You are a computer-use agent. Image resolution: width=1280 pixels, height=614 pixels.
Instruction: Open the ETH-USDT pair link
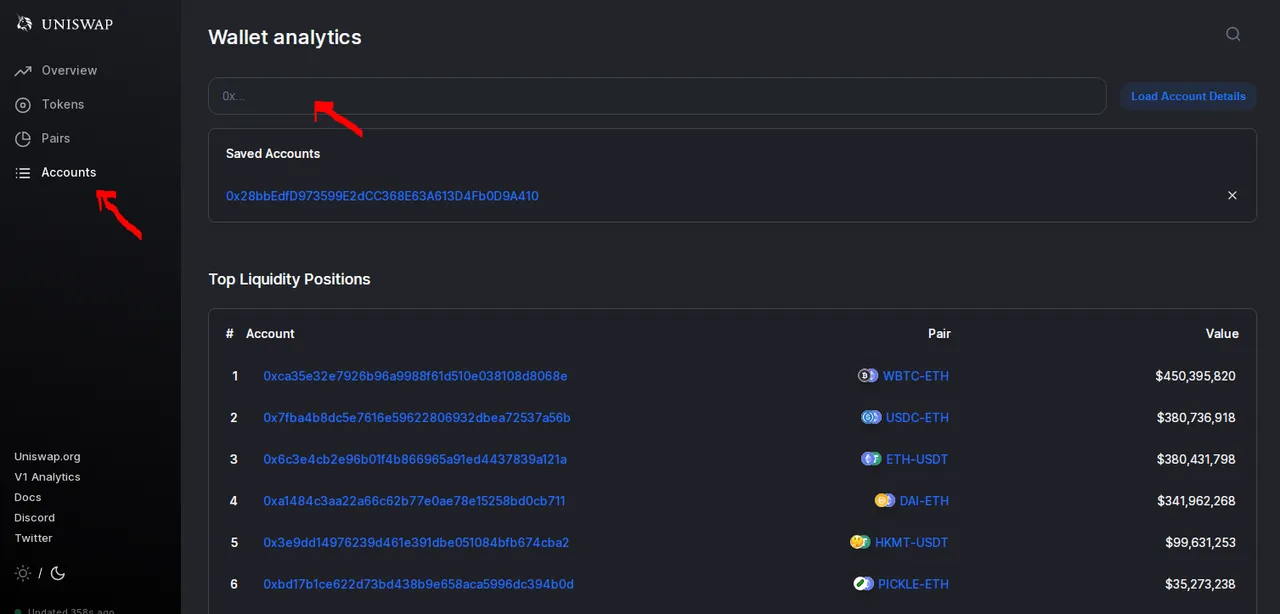click(x=917, y=459)
